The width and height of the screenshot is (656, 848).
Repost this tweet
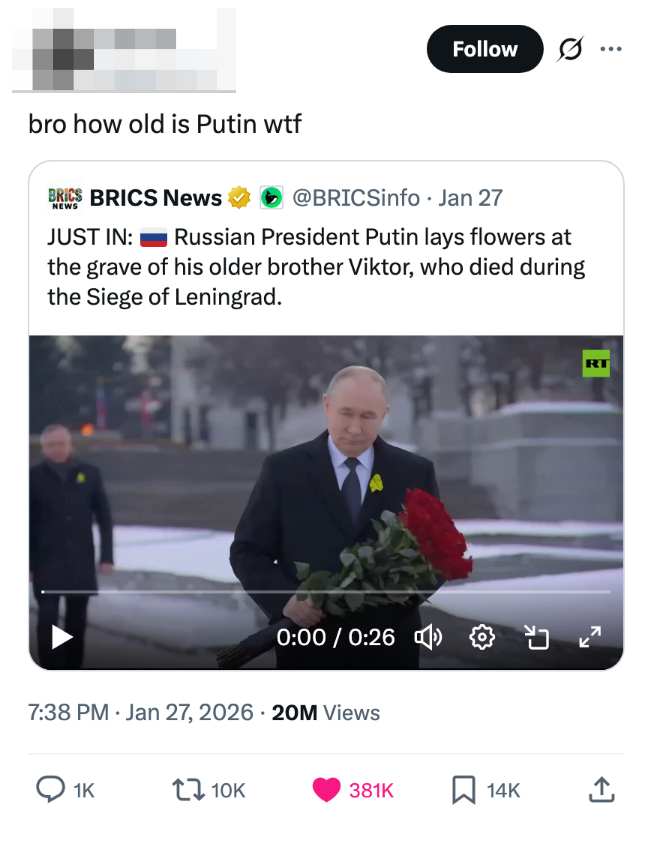pos(183,790)
